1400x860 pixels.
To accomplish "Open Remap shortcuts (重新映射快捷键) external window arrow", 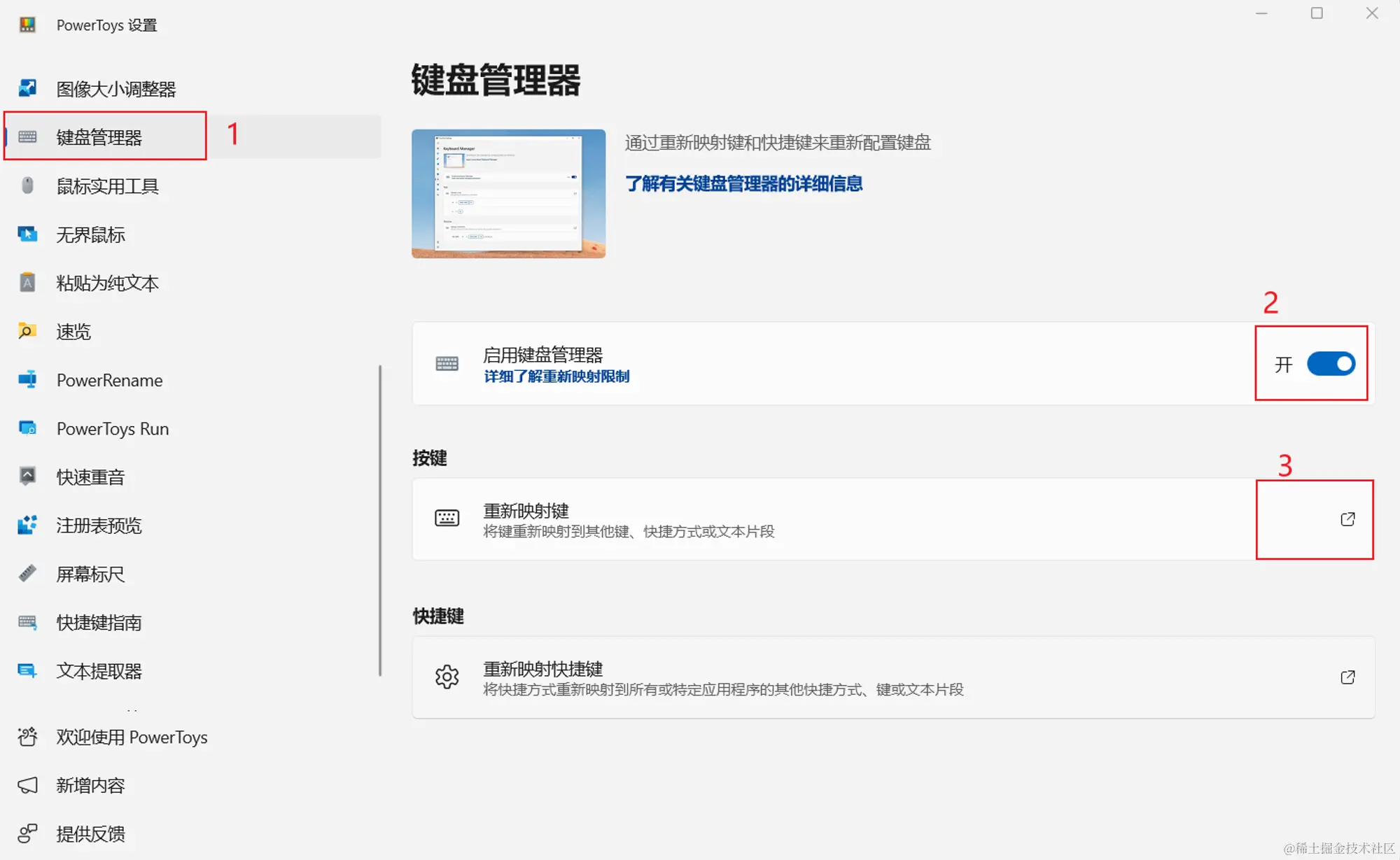I will point(1347,677).
